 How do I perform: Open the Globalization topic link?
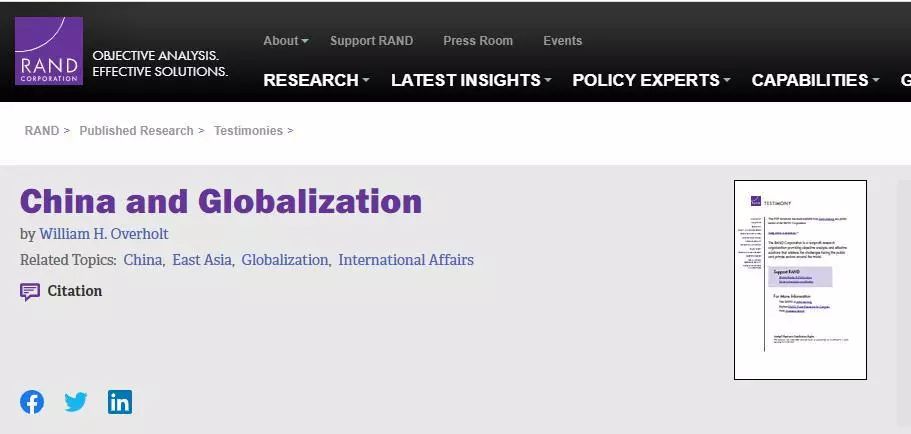coord(284,260)
